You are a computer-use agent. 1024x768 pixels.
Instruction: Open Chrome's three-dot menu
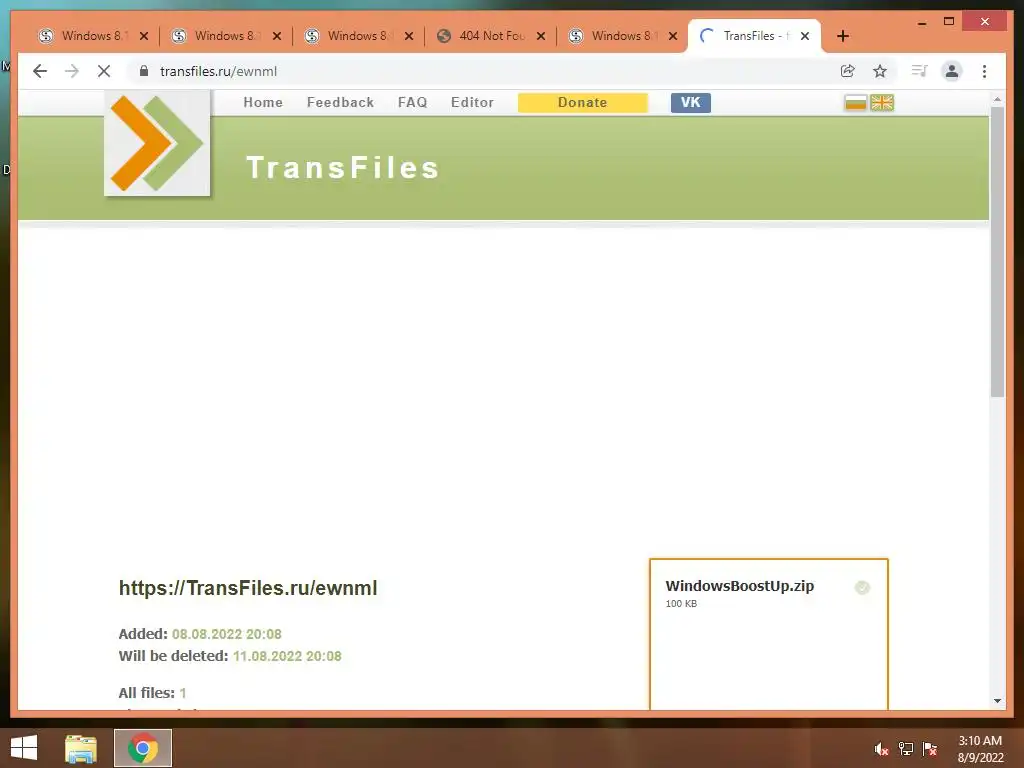click(984, 71)
